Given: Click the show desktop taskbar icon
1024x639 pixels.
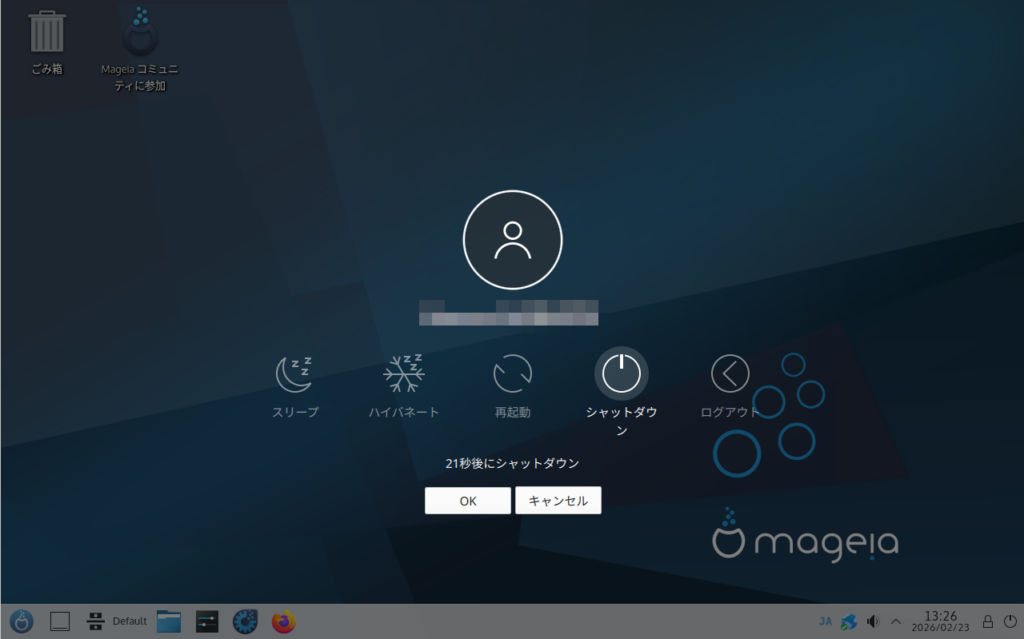Looking at the screenshot, I should tap(60, 622).
